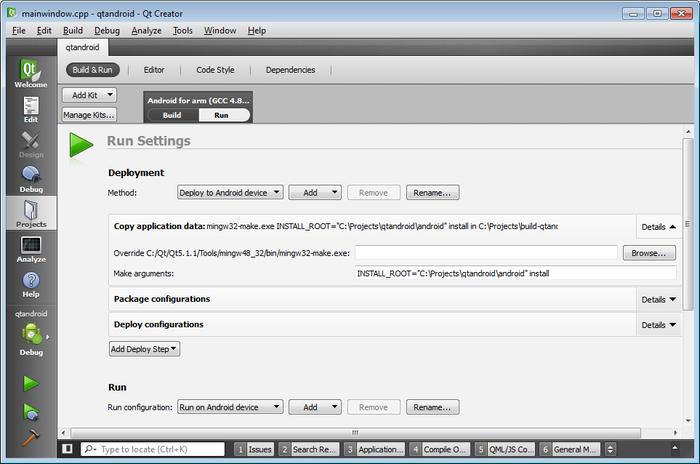This screenshot has width=700, height=464.
Task: Click the Manage Kits button
Action: pos(89,115)
